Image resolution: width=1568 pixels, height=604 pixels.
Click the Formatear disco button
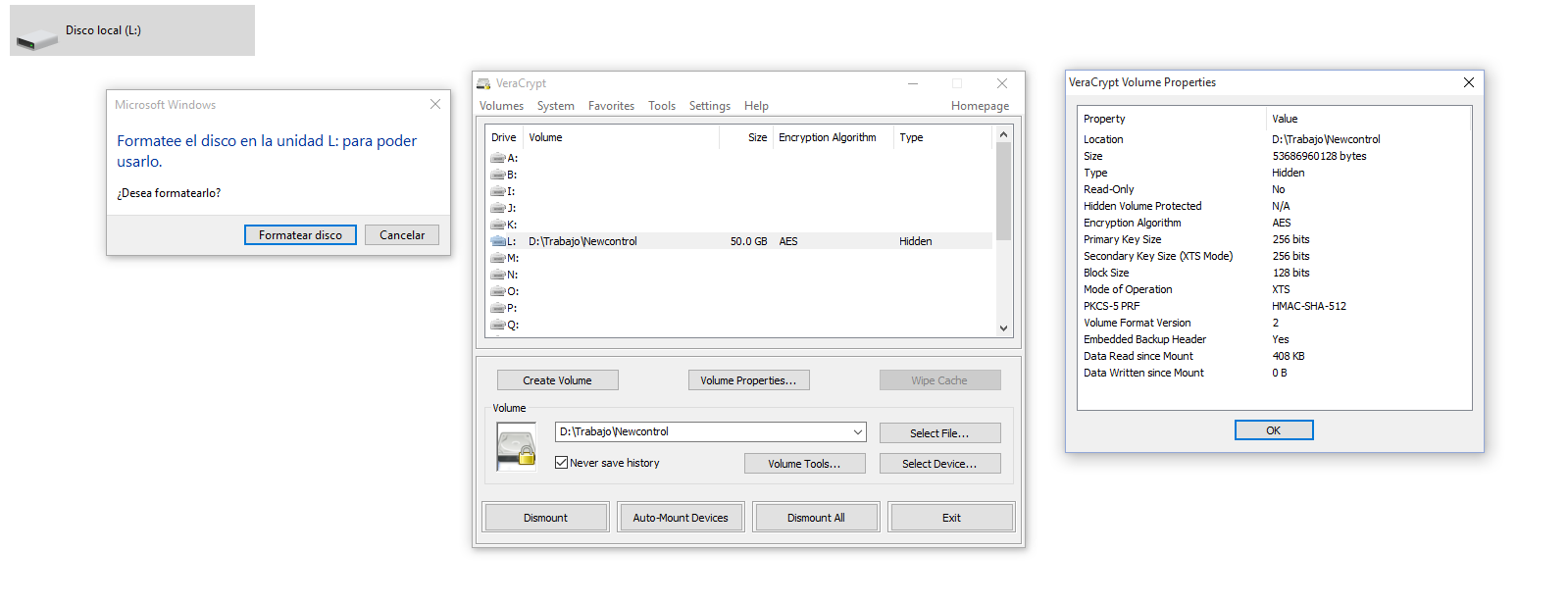click(x=300, y=235)
